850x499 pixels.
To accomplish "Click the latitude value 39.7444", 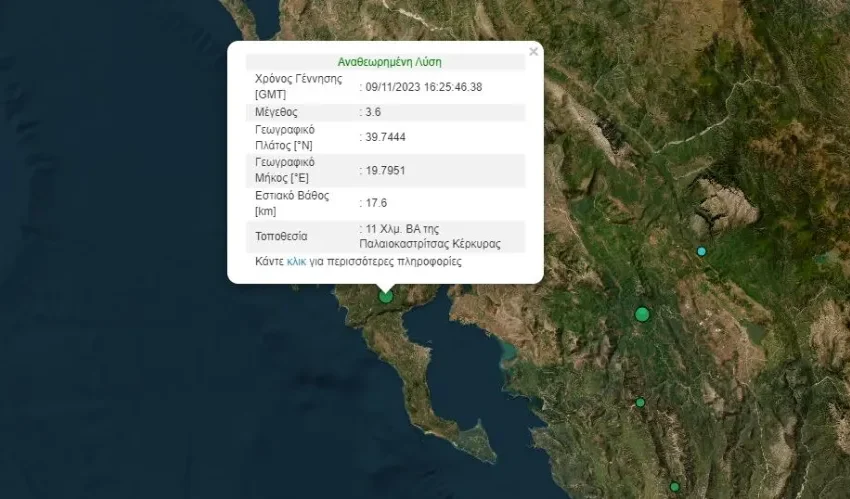I will 385,137.
